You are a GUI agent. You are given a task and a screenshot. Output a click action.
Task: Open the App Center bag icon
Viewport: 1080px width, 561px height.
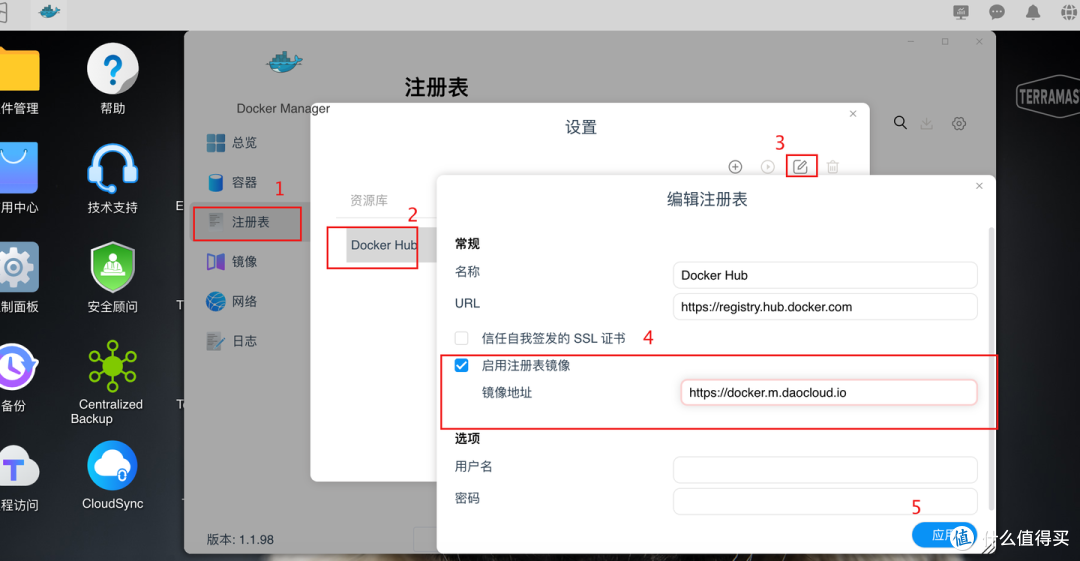pyautogui.click(x=19, y=169)
